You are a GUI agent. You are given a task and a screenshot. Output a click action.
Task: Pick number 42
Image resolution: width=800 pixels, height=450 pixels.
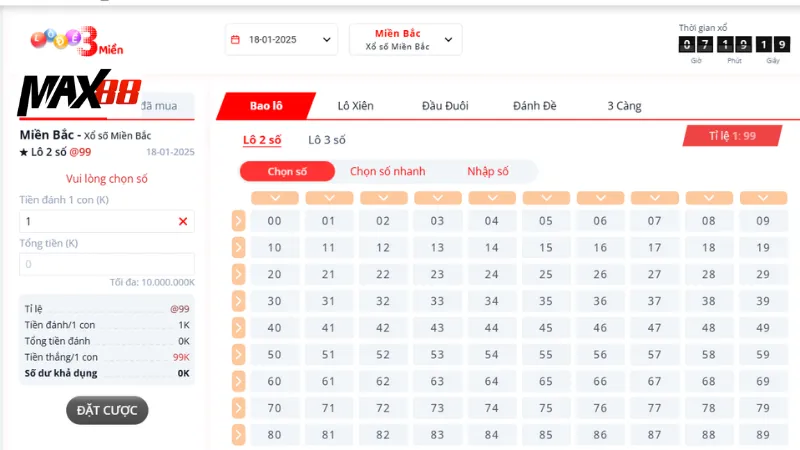tap(383, 328)
